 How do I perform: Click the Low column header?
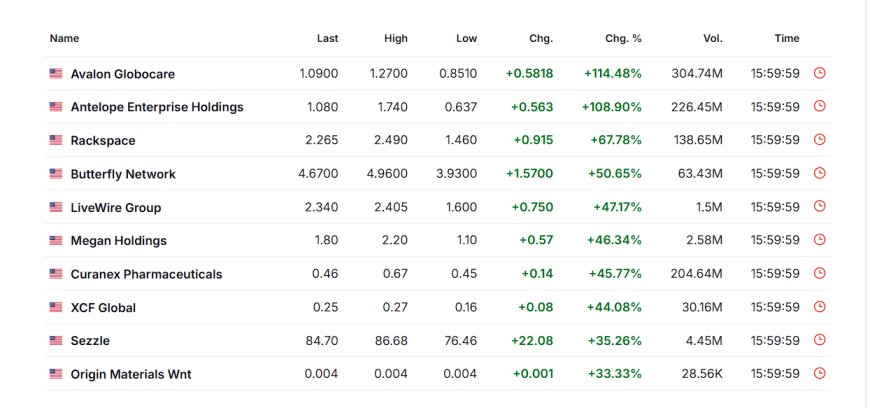466,38
